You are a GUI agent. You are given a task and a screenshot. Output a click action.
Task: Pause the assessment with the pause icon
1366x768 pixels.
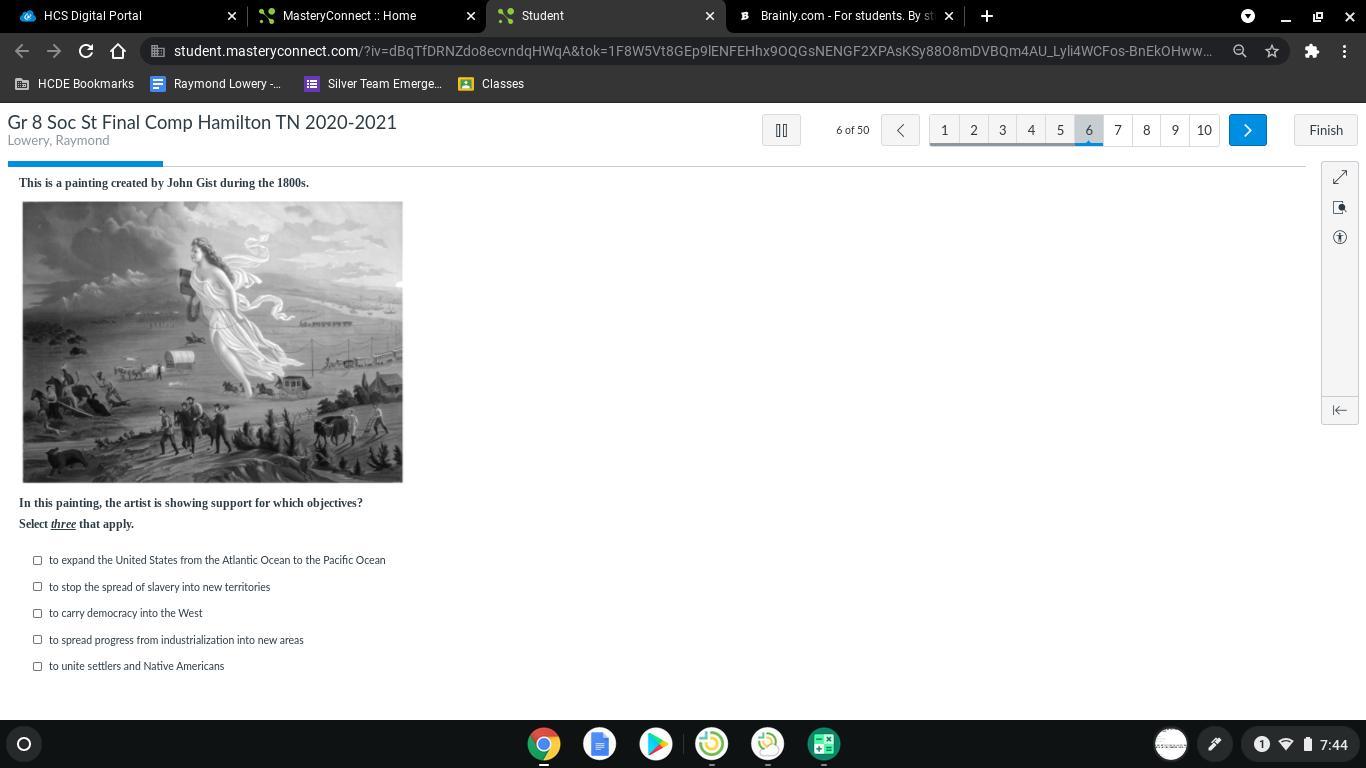click(x=781, y=130)
